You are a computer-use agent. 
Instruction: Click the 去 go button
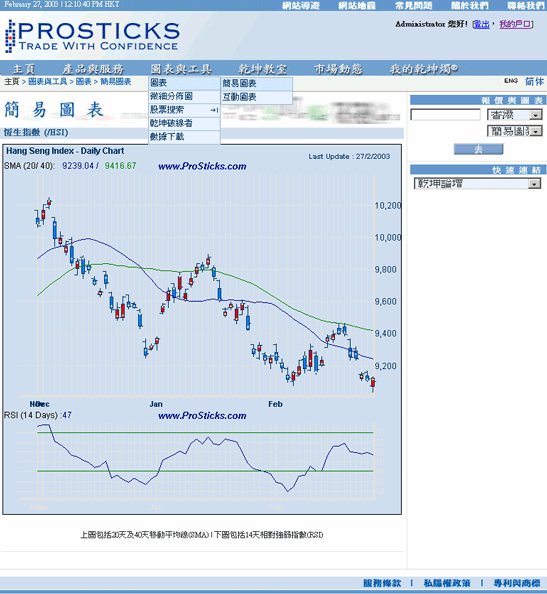pyautogui.click(x=478, y=149)
